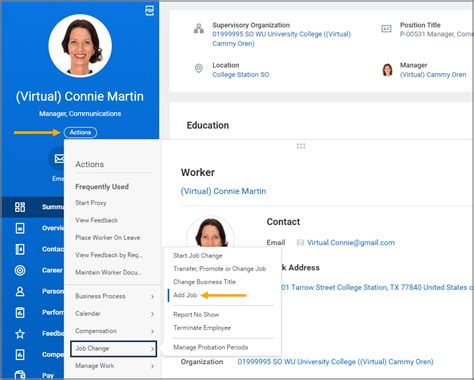
Task: Select the Career target icon
Action: [x=20, y=270]
